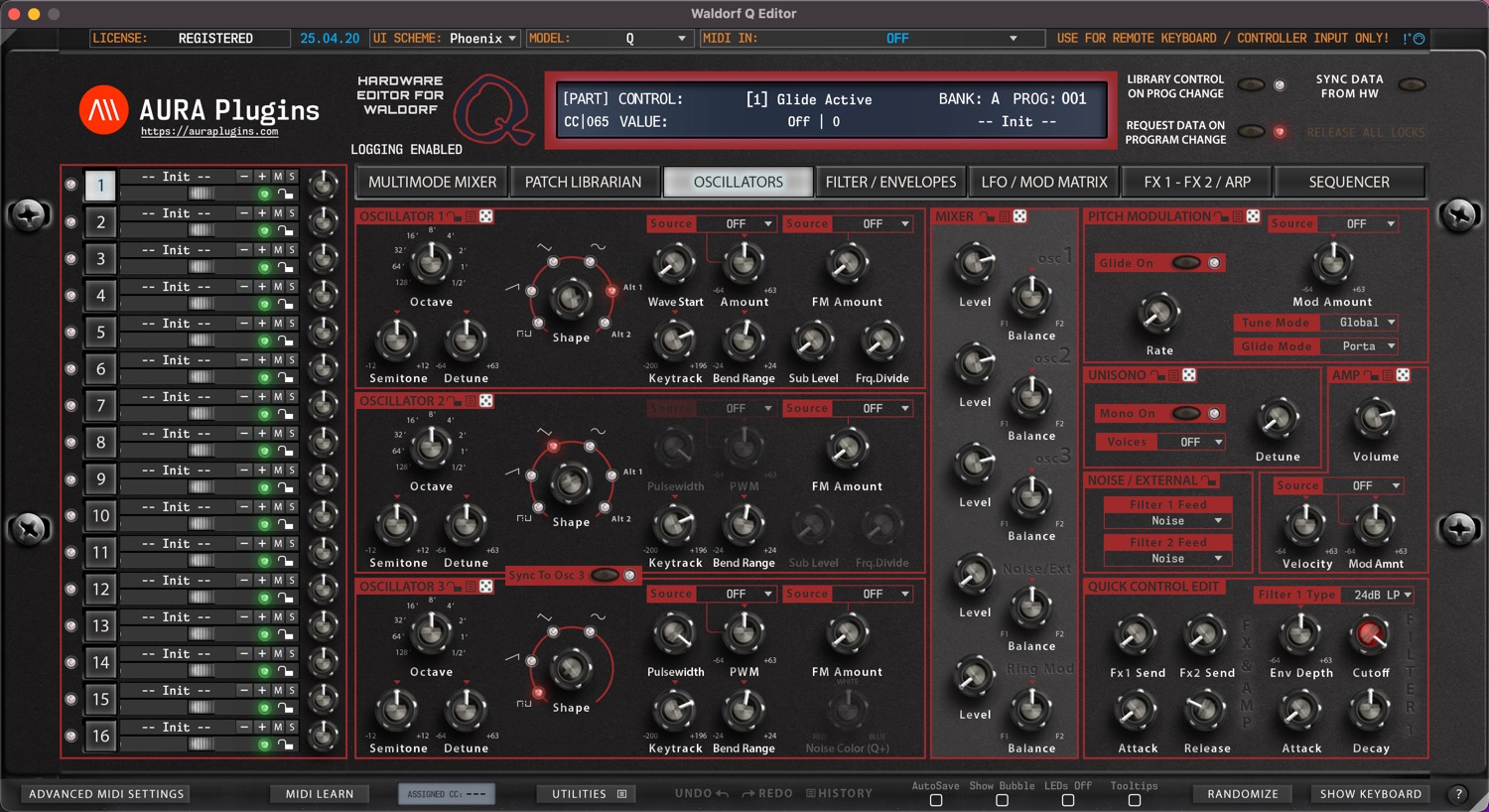Toggle Library Control on Prog Change switch
1489x812 pixels.
coord(1252,85)
